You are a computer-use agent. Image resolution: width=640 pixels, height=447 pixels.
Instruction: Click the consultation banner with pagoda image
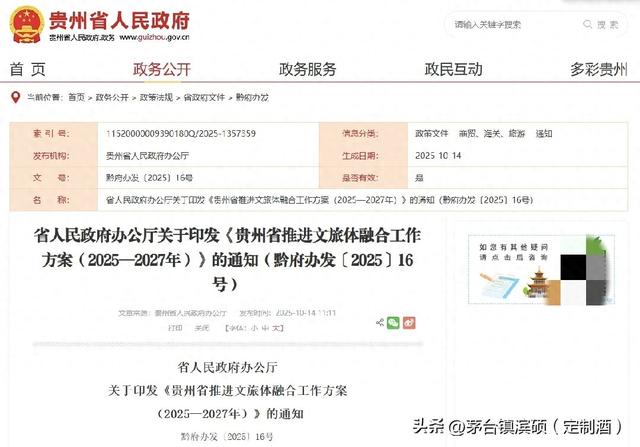click(541, 269)
